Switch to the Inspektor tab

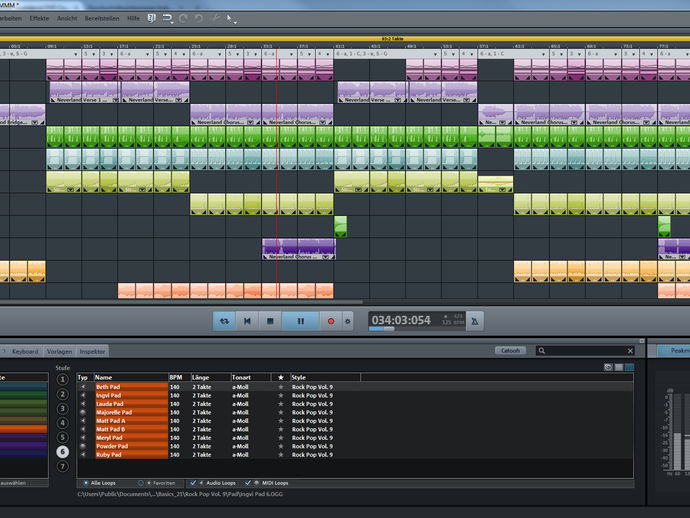coord(92,351)
